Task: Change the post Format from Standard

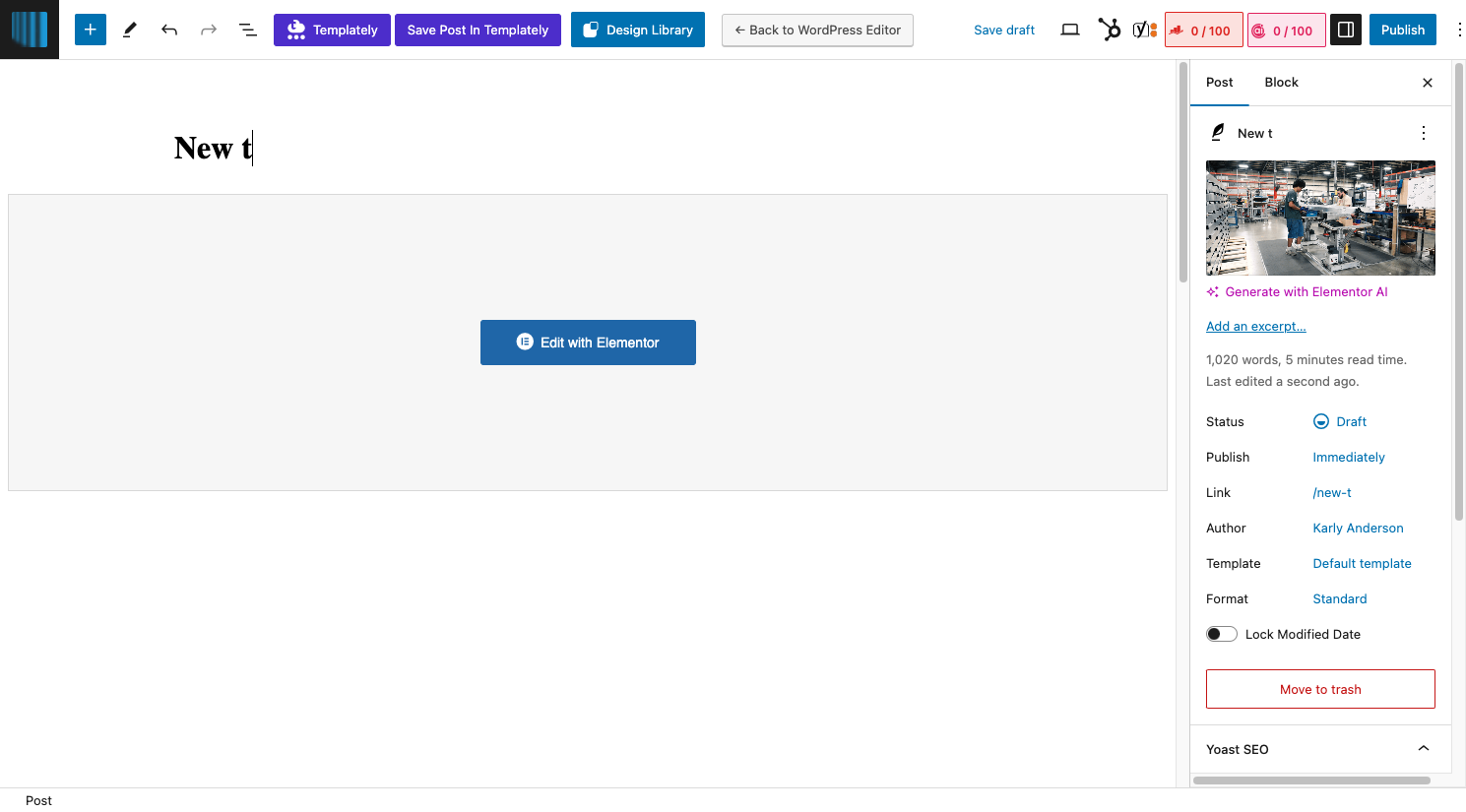Action: (1340, 598)
